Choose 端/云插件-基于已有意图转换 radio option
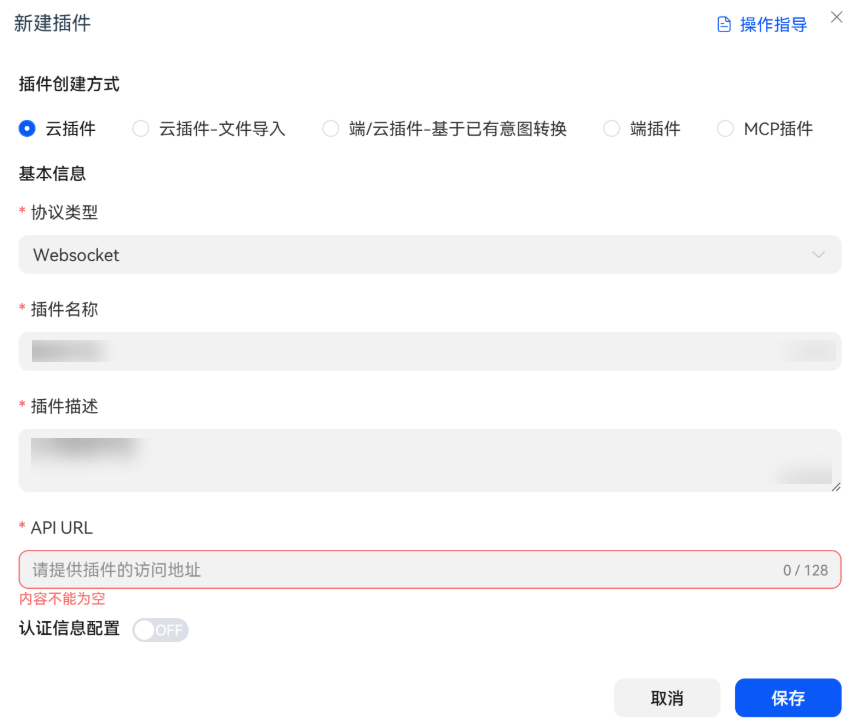The image size is (857, 725). pyautogui.click(x=330, y=128)
